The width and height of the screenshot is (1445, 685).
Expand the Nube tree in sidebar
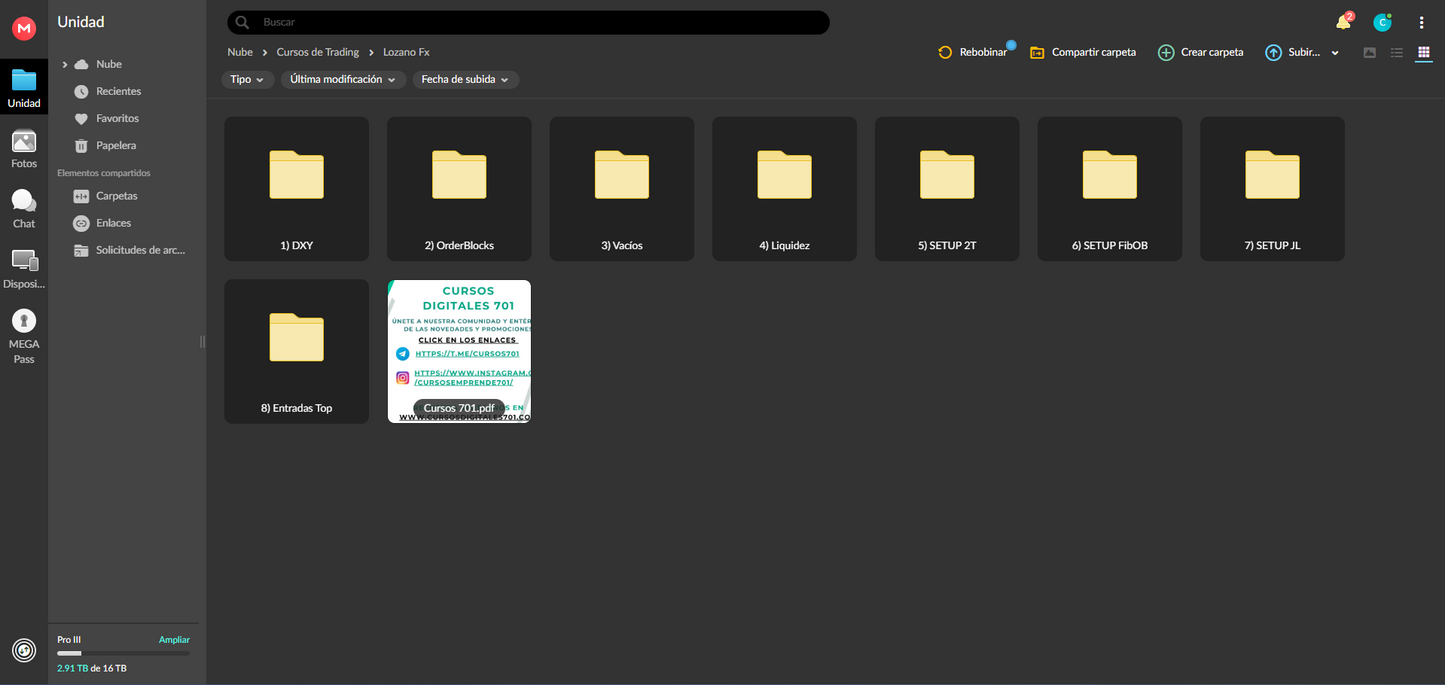pyautogui.click(x=65, y=65)
